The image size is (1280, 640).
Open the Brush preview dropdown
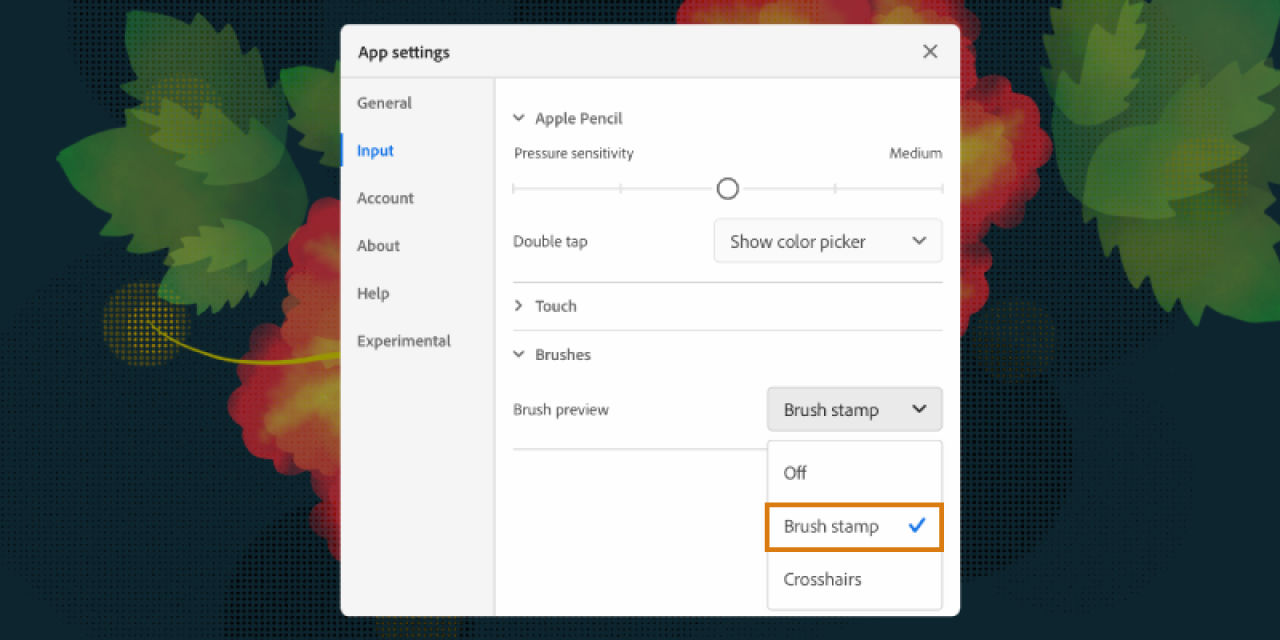(854, 409)
